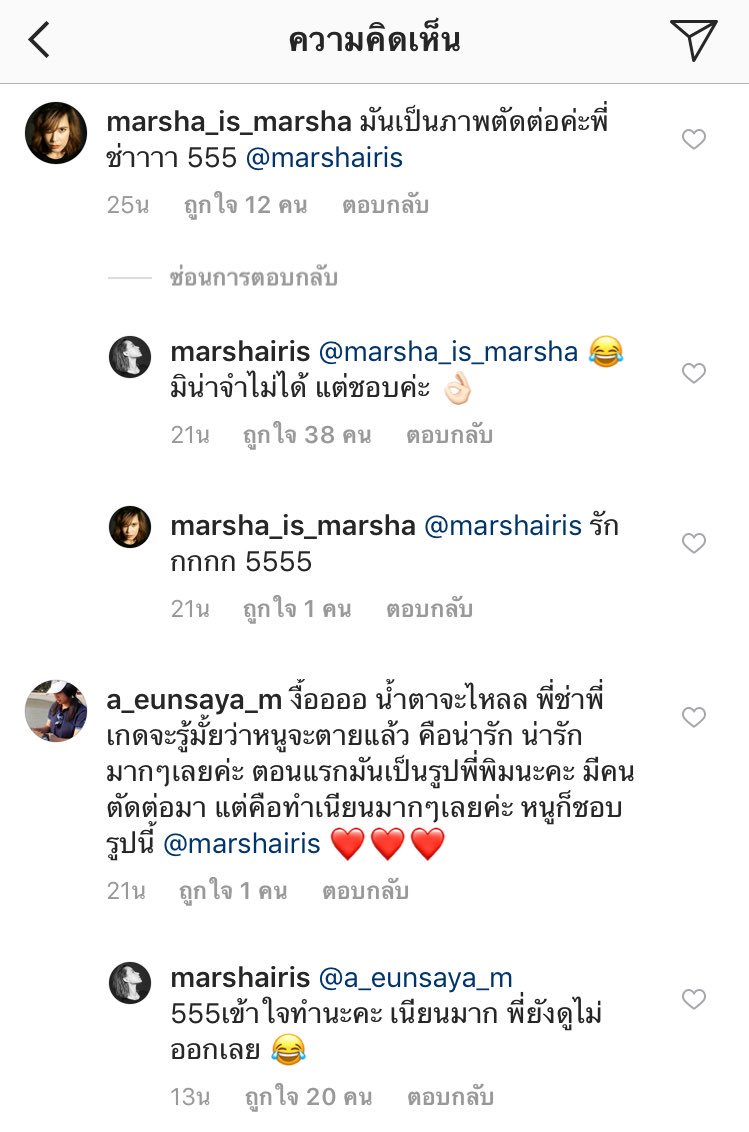Open marsha_is_marsha's profile picture at top

pos(56,133)
